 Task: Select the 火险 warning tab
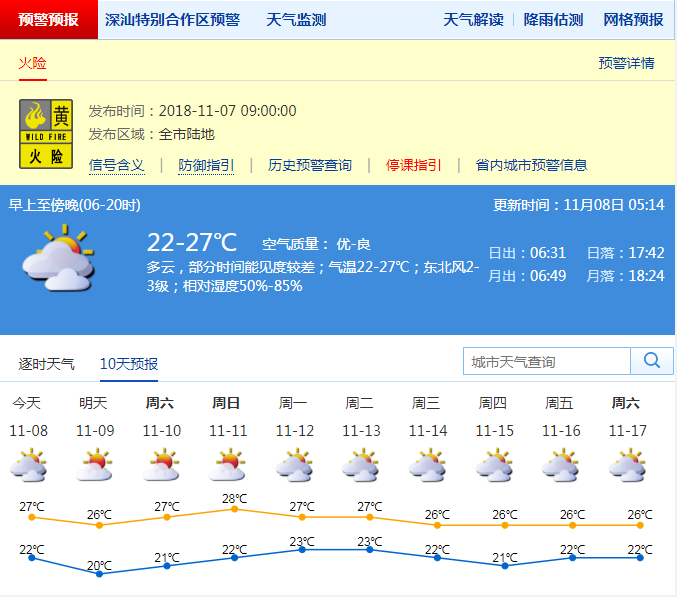[32, 63]
